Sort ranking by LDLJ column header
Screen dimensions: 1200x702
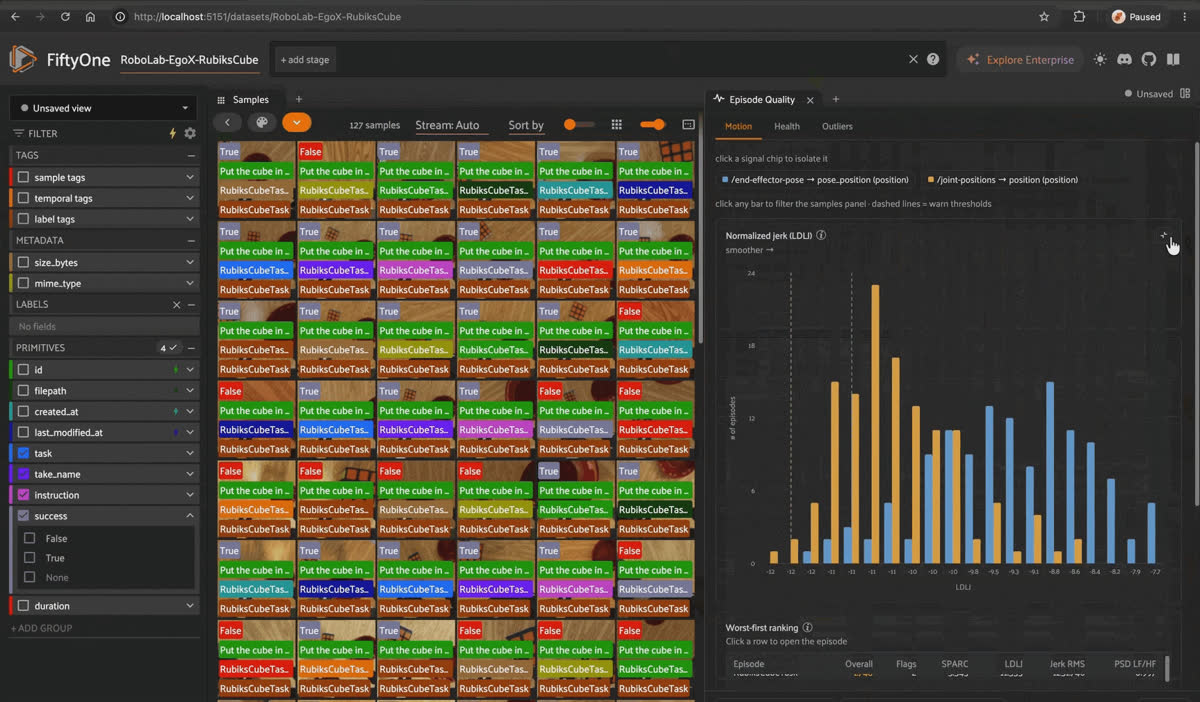(1013, 663)
